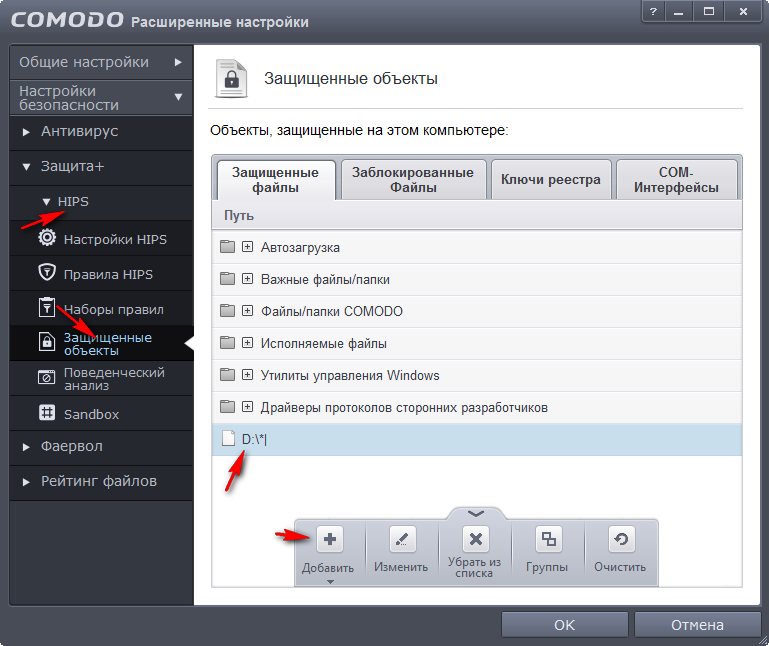Click the Изменить pencil icon
The image size is (769, 646).
[x=402, y=539]
